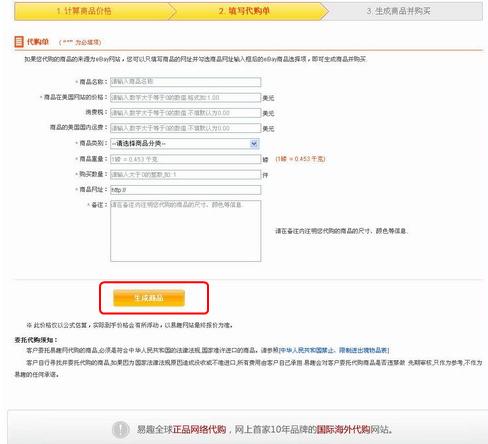The height and width of the screenshot is (444, 488).
Task: Click the 代购单 section heading text
Action: pyautogui.click(x=38, y=42)
